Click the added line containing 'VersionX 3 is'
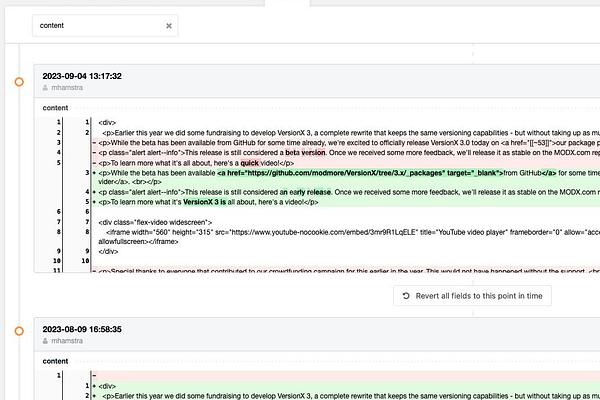600x400 pixels. click(x=346, y=202)
